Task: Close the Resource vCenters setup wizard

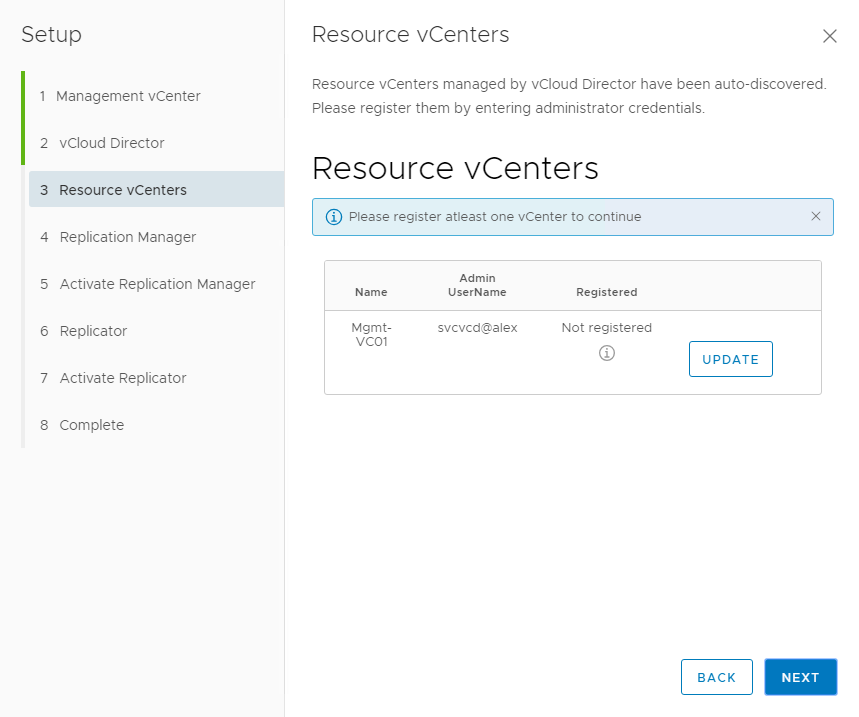Action: [x=829, y=36]
